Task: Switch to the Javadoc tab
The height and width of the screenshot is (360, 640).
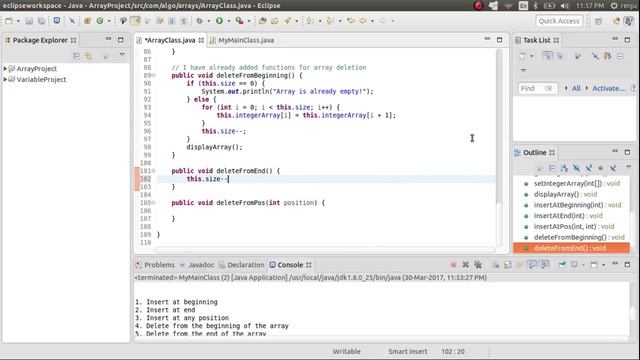Action: pos(198,265)
